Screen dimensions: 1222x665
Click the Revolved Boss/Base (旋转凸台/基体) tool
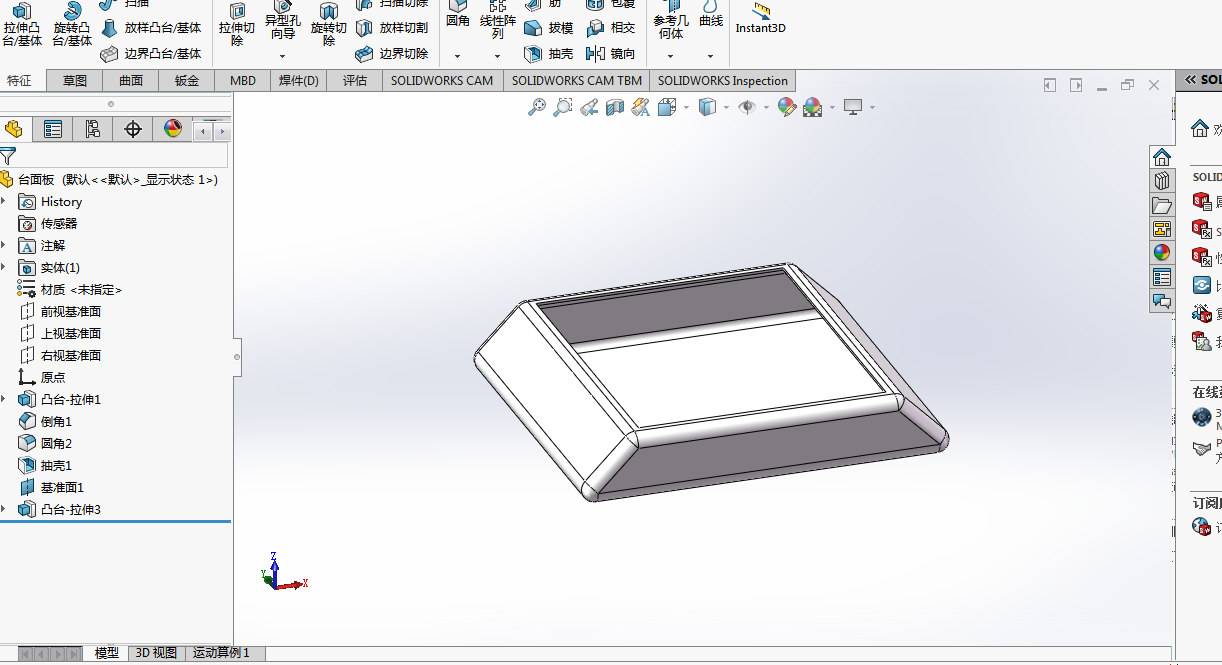click(72, 25)
